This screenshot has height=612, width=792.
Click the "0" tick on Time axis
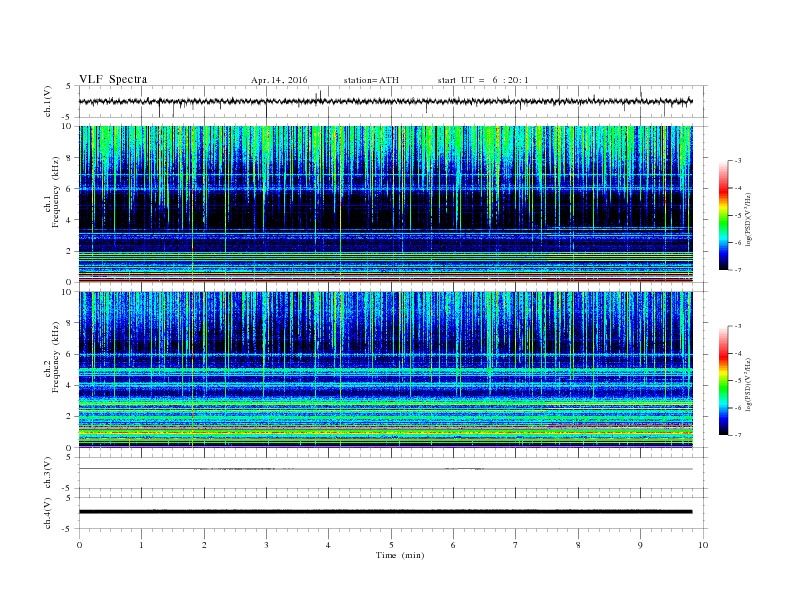79,545
